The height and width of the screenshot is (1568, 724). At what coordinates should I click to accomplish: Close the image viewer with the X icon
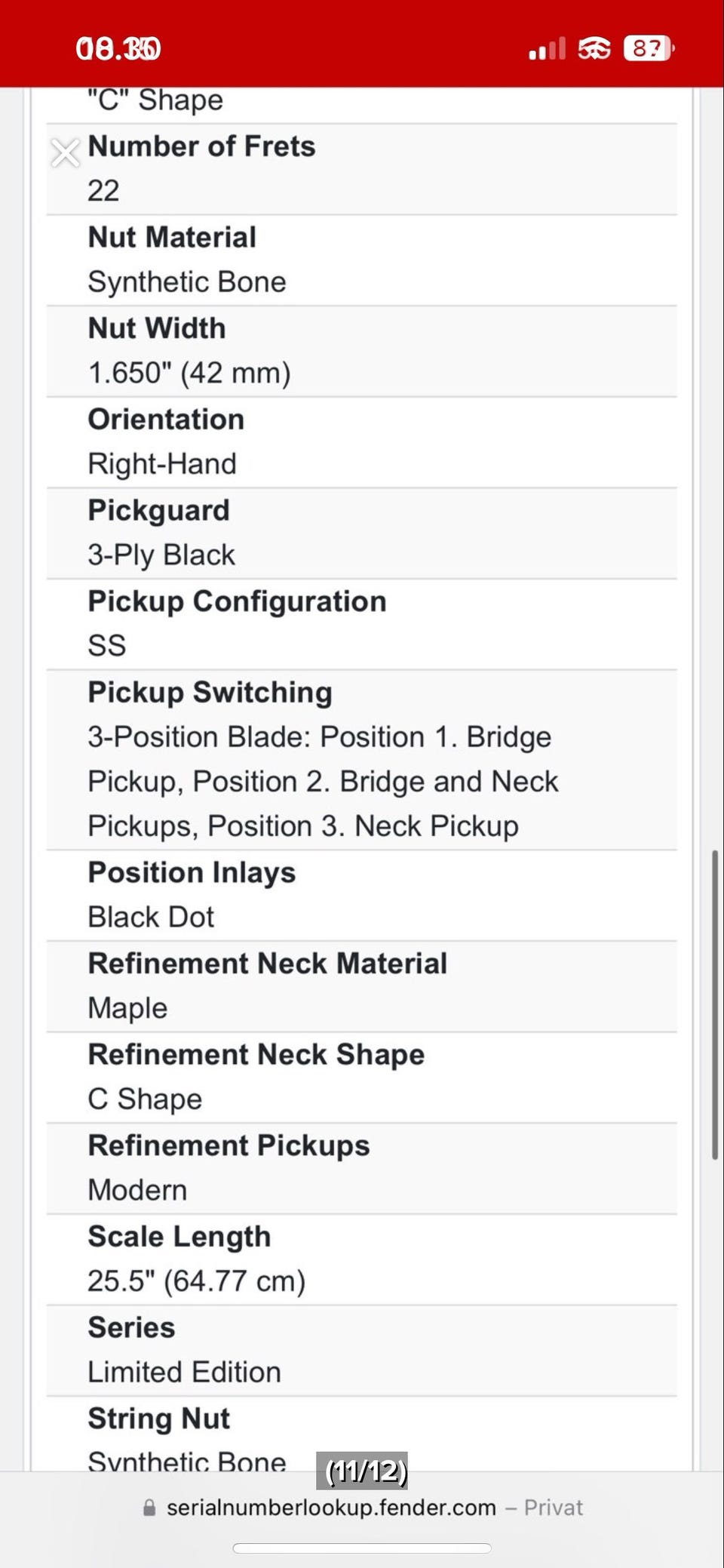click(x=66, y=153)
